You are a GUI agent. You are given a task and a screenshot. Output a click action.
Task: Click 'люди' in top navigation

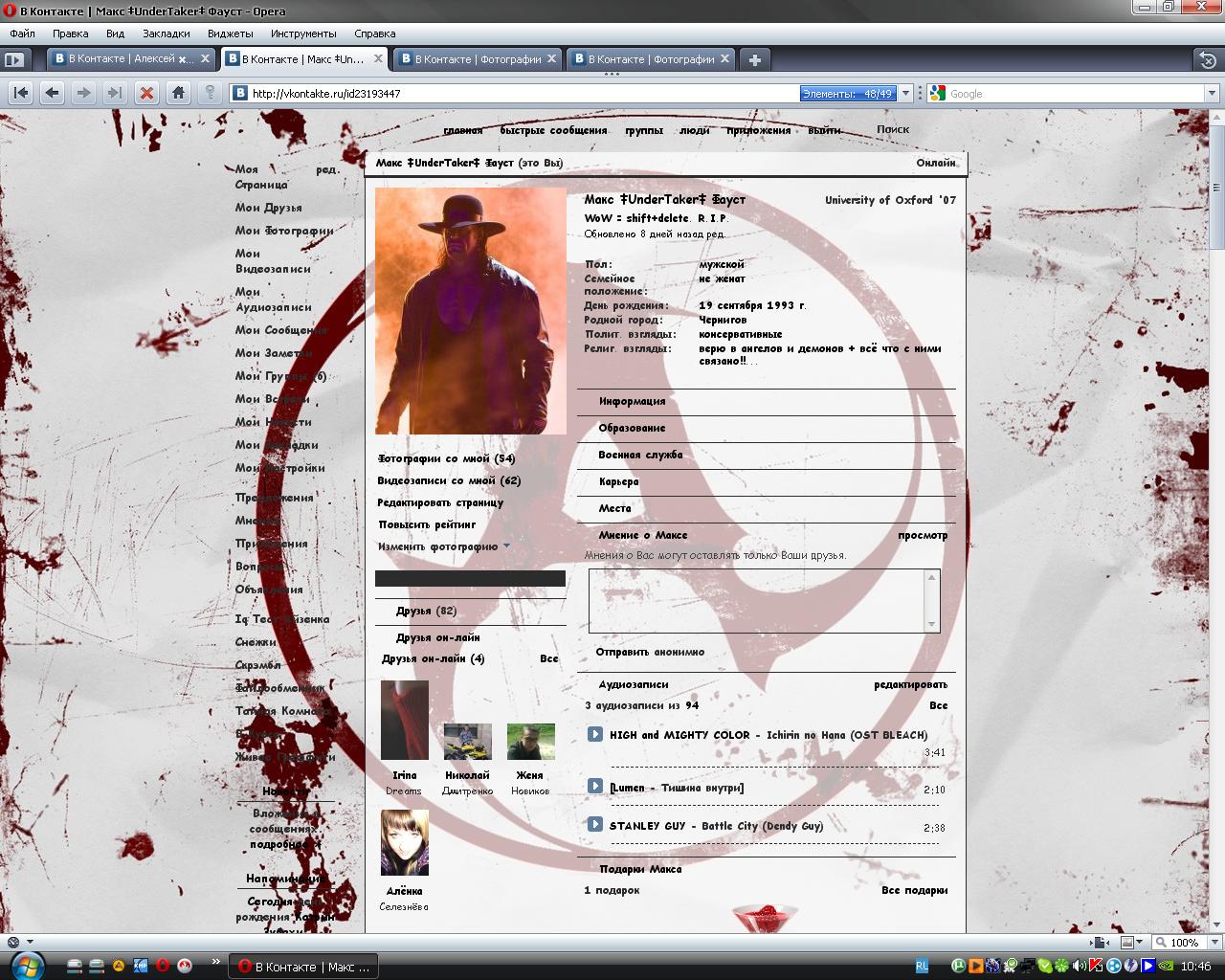[695, 130]
